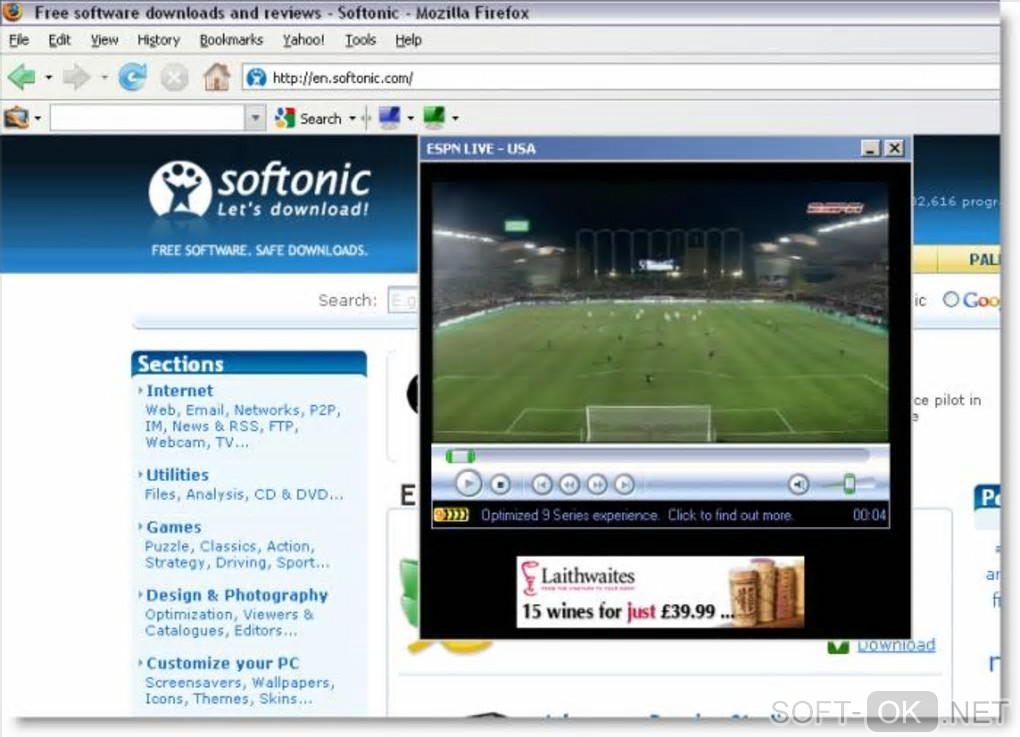
Task: Click the player seek bar handle
Action: [x=460, y=456]
